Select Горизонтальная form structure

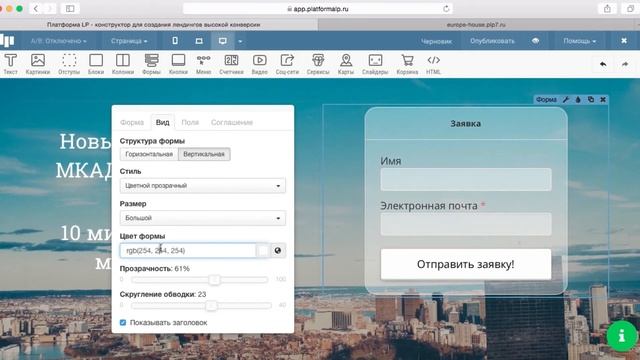[x=149, y=154]
